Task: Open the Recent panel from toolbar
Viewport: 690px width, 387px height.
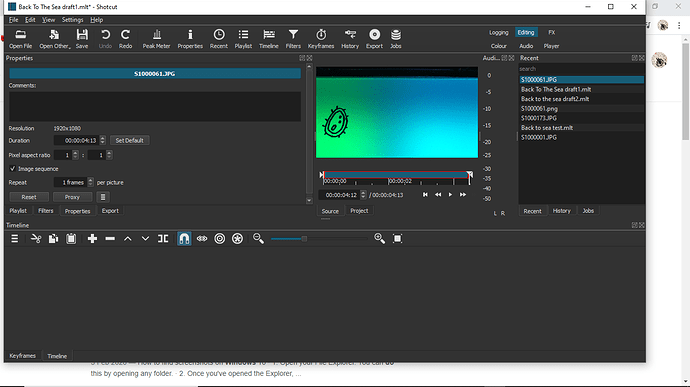Action: tap(219, 38)
